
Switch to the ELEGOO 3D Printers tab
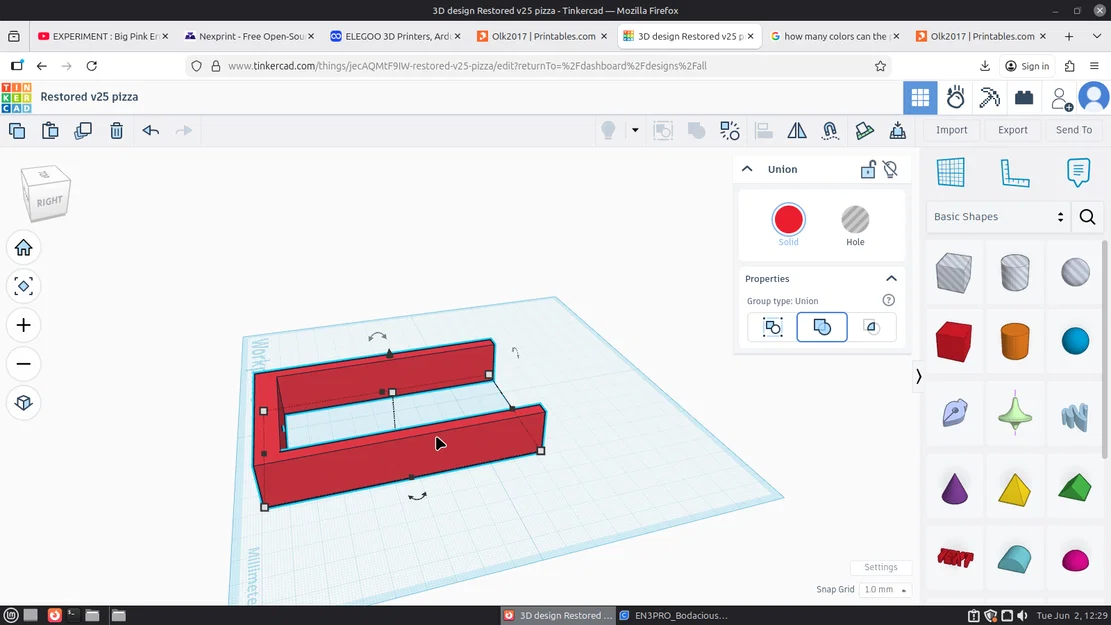point(395,36)
